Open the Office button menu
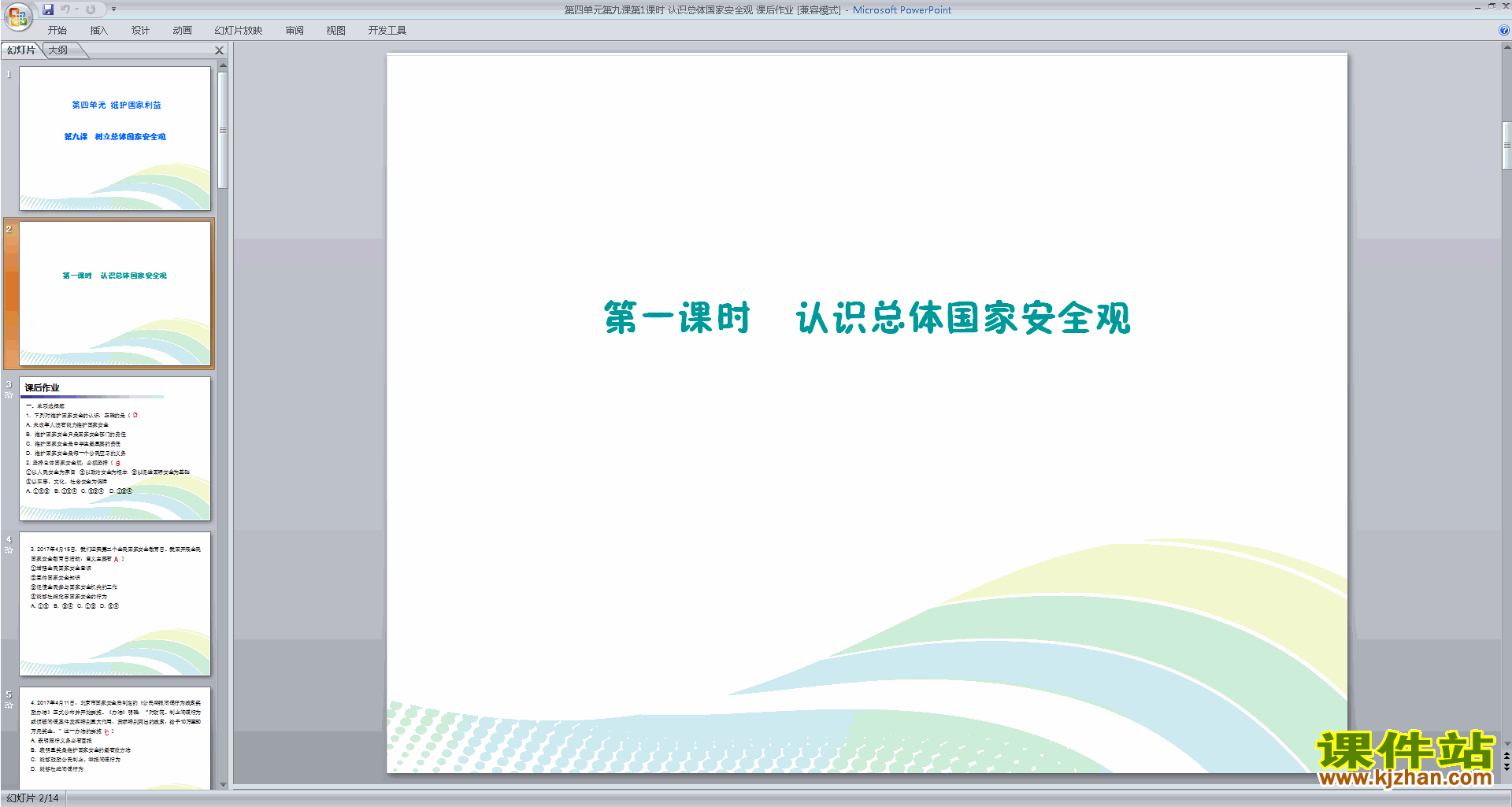The image size is (1512, 807). 17,16
